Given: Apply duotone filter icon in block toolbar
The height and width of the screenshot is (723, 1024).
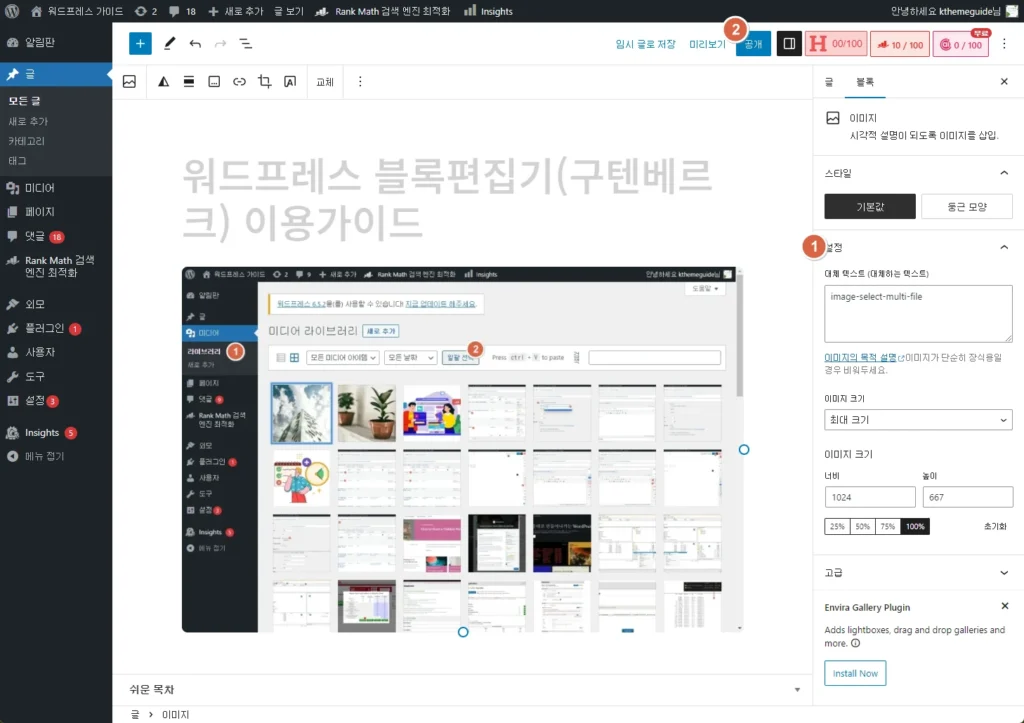Looking at the screenshot, I should click(x=163, y=82).
